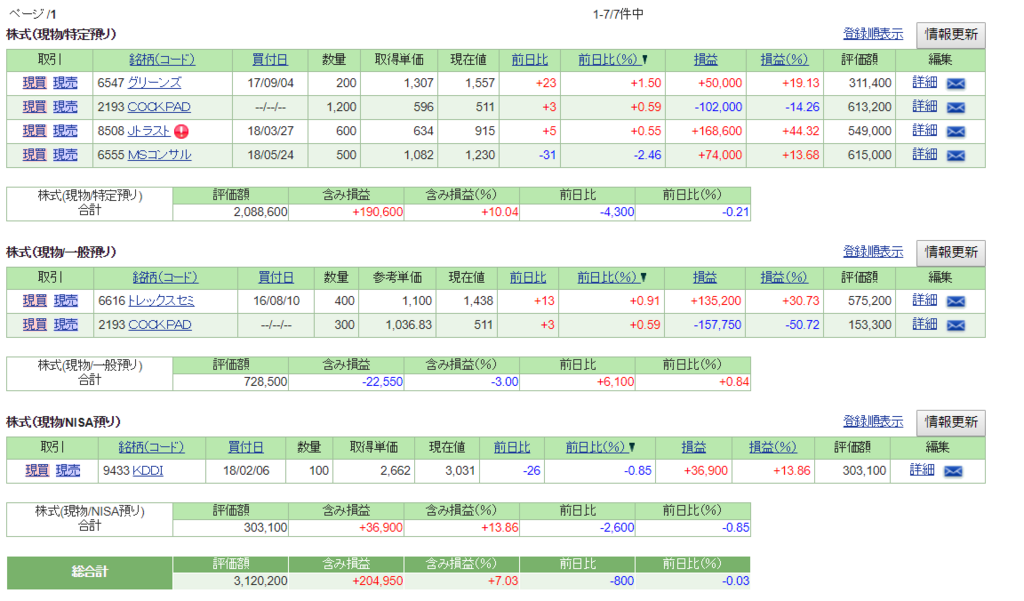This screenshot has width=1024, height=601.
Task: Click 現売 for Jトラスト
Action: point(65,131)
